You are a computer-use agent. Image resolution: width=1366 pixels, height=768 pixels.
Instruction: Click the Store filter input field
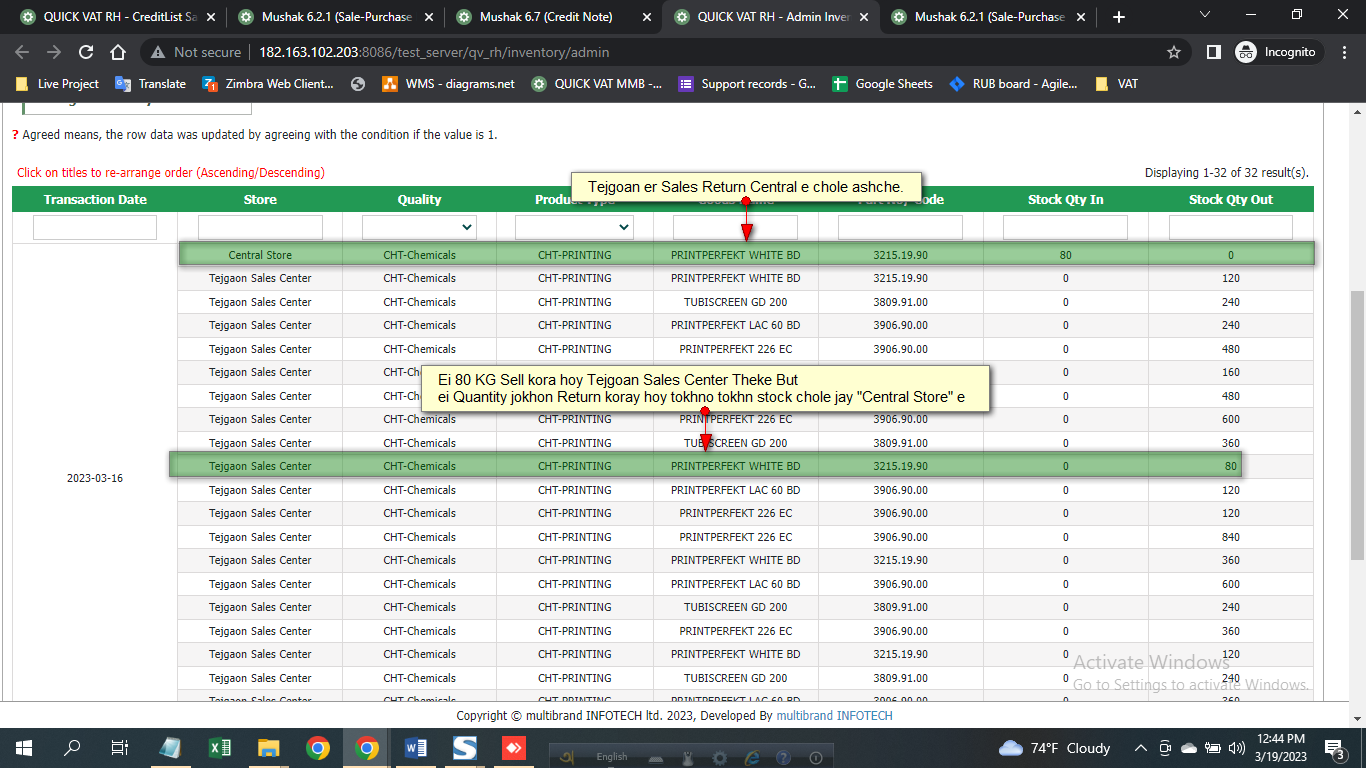click(260, 228)
